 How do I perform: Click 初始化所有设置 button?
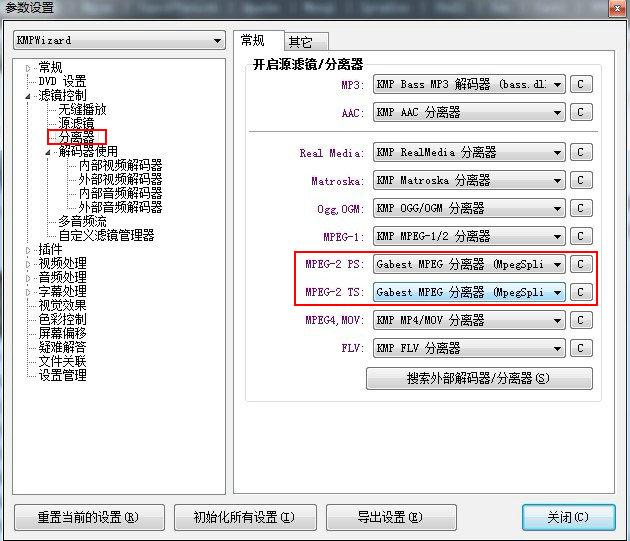(x=245, y=517)
